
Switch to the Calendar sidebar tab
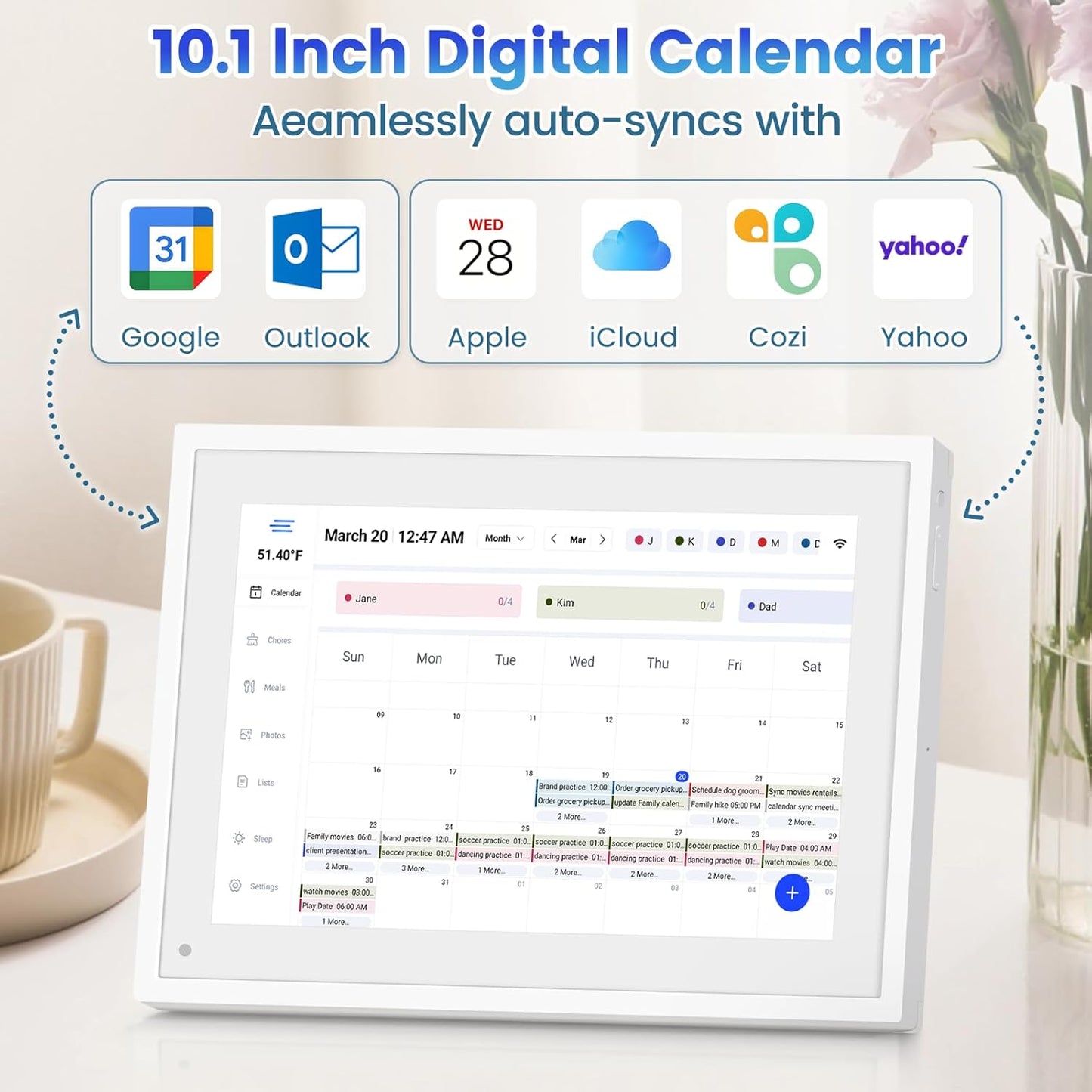click(276, 592)
